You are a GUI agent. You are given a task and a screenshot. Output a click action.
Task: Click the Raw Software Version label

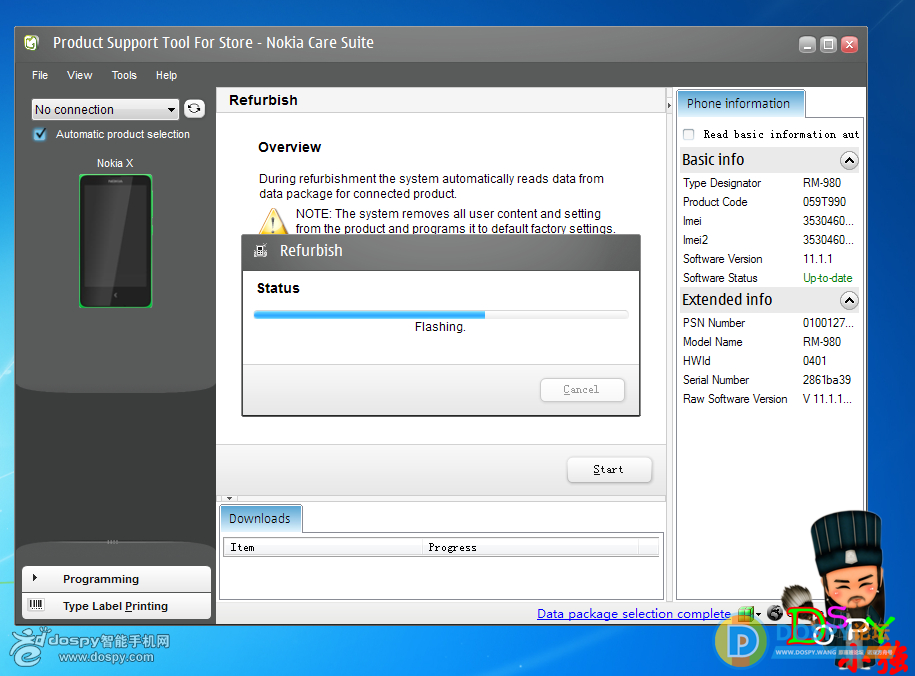[x=735, y=399]
